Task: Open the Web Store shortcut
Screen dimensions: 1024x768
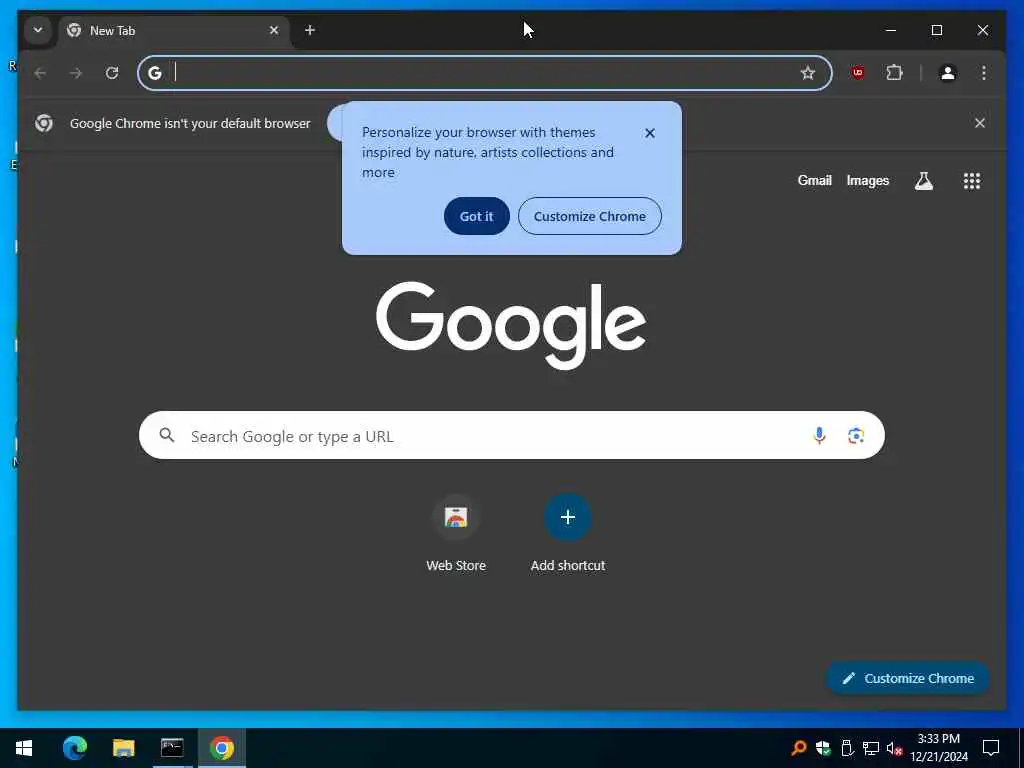Action: pos(456,534)
